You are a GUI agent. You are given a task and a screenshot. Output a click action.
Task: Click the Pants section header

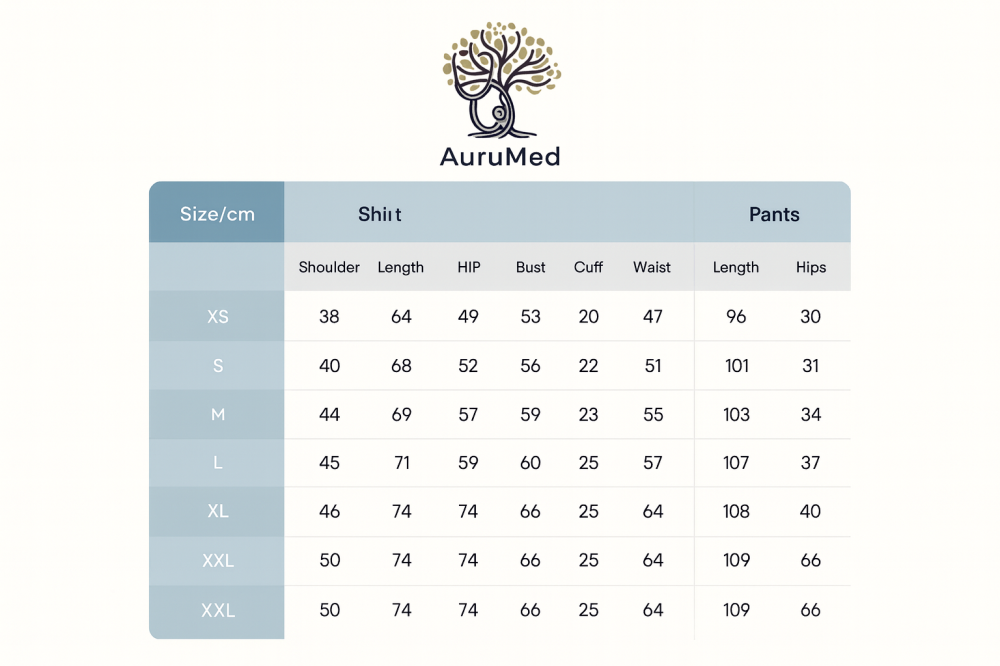click(x=774, y=214)
